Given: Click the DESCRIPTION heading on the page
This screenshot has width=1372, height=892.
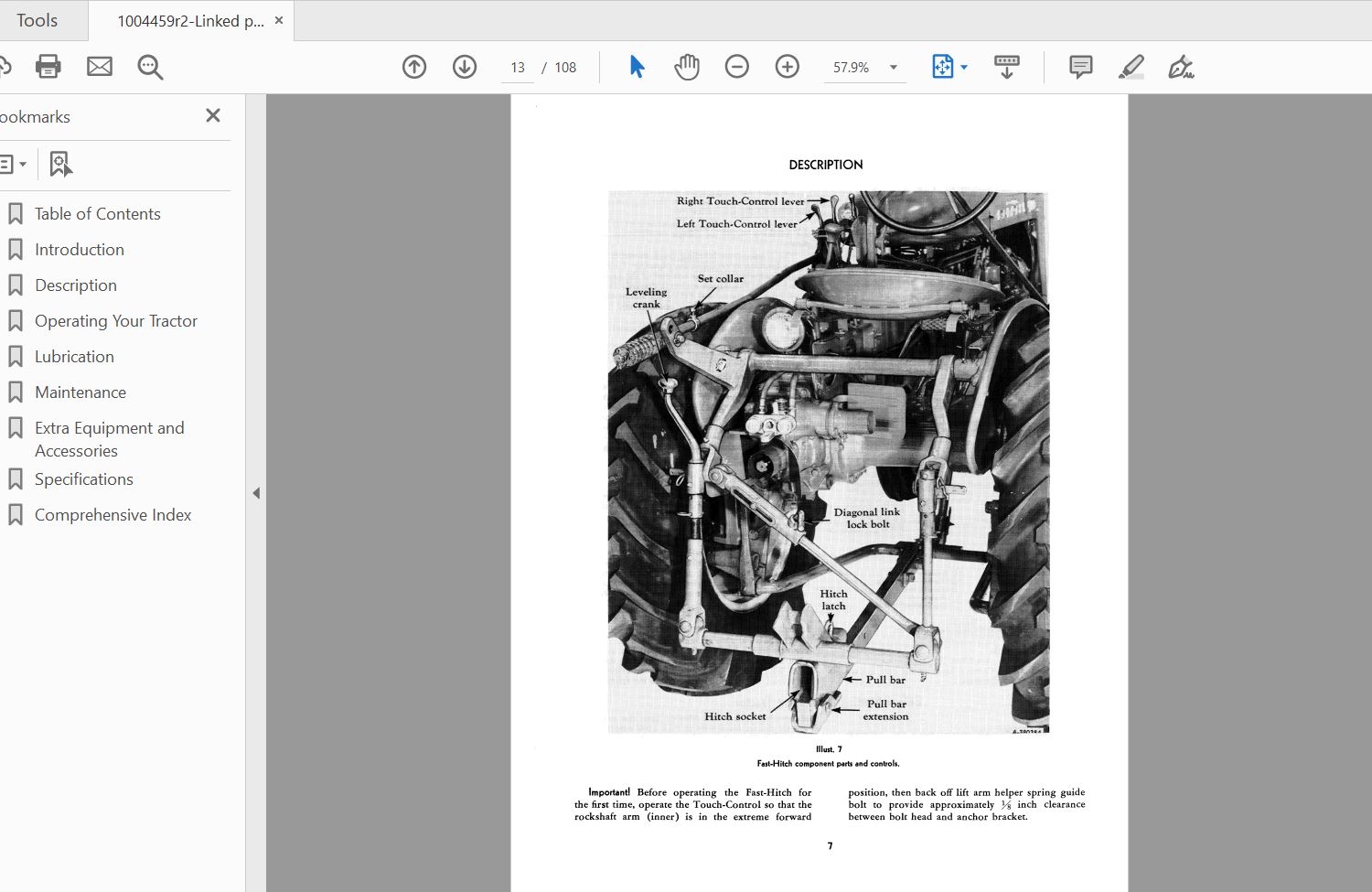Looking at the screenshot, I should (x=826, y=165).
